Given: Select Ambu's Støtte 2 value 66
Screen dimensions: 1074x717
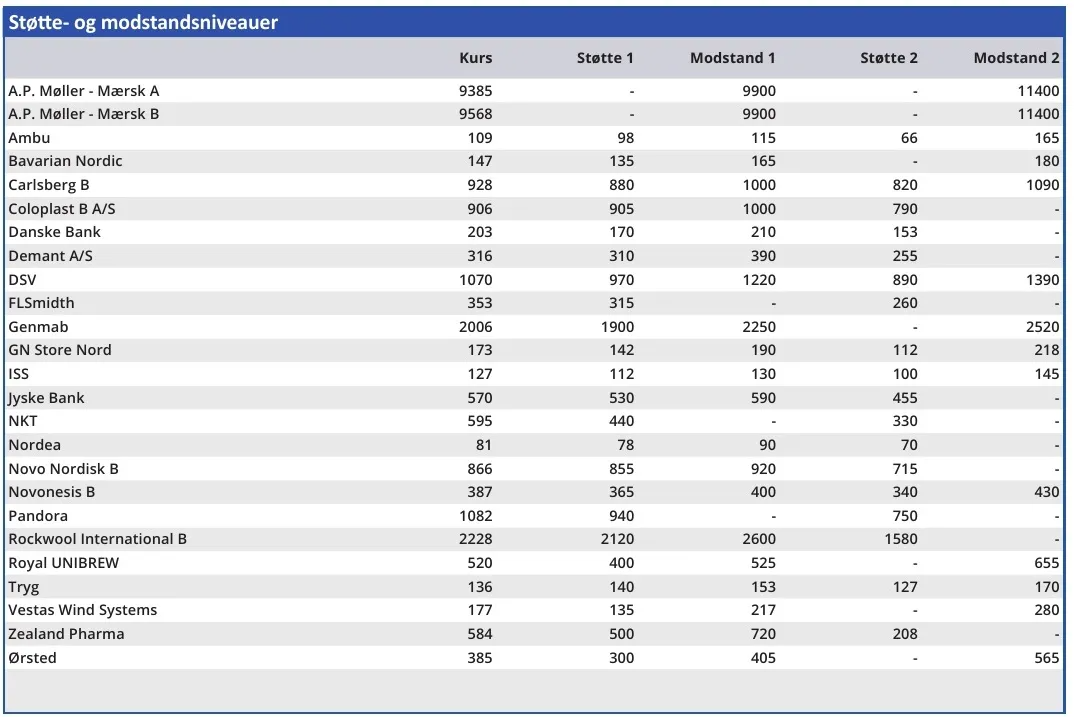Looking at the screenshot, I should pyautogui.click(x=908, y=138).
